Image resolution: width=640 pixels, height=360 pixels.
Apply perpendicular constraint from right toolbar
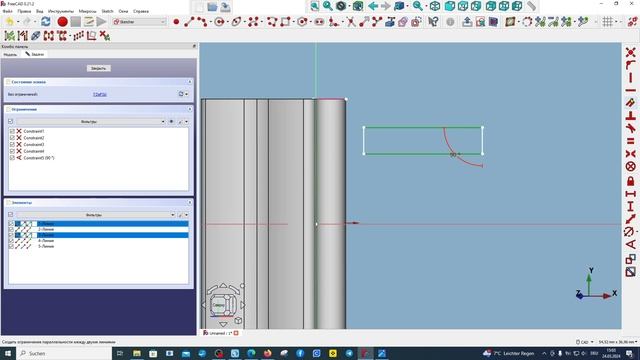[x=631, y=116]
